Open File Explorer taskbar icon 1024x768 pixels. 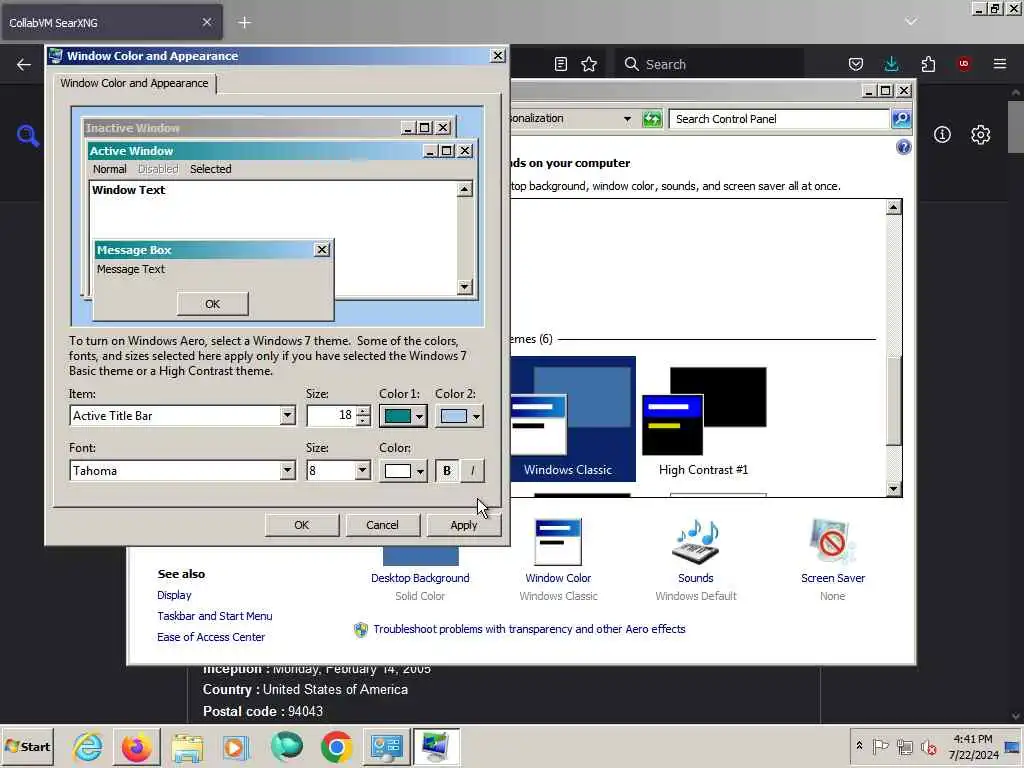[187, 747]
